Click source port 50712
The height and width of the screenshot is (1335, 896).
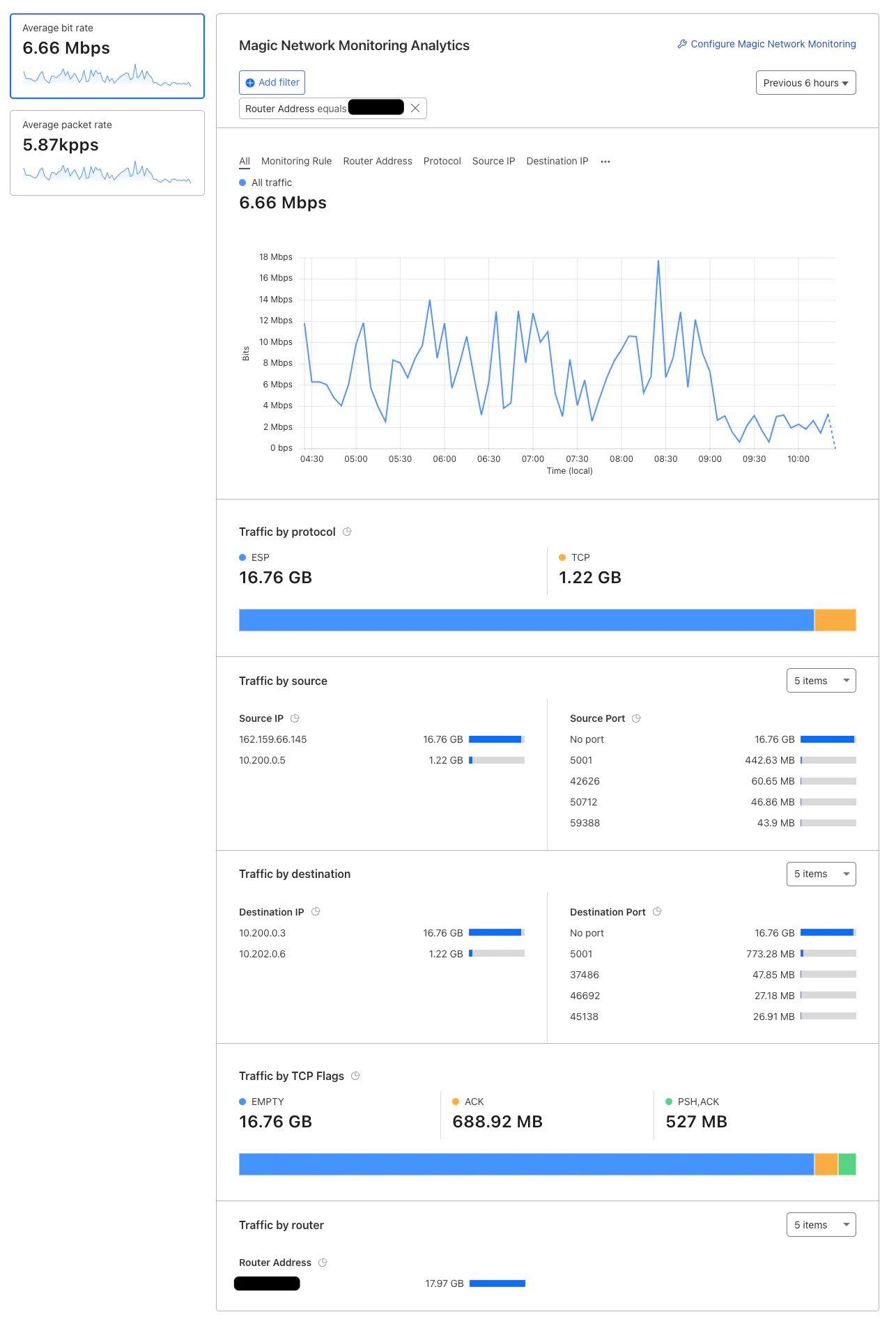point(584,802)
